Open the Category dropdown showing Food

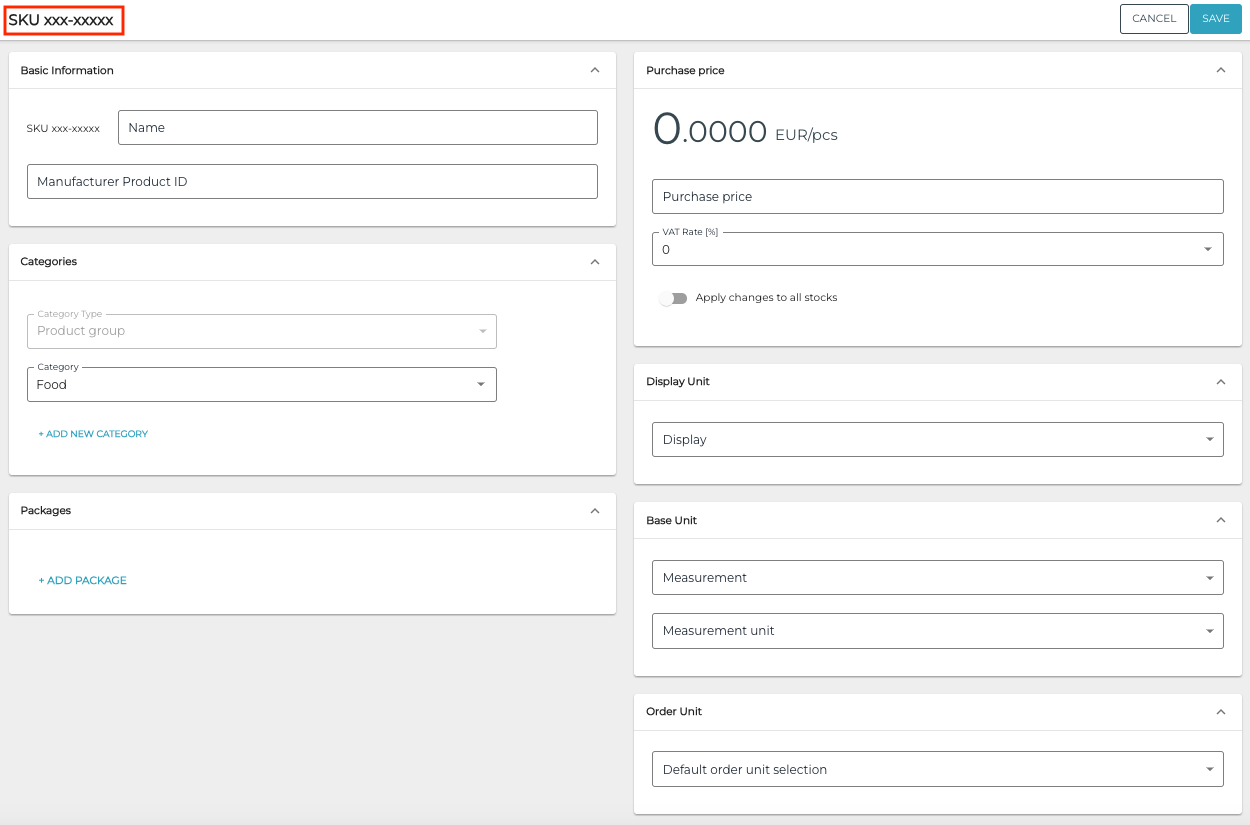pyautogui.click(x=261, y=385)
